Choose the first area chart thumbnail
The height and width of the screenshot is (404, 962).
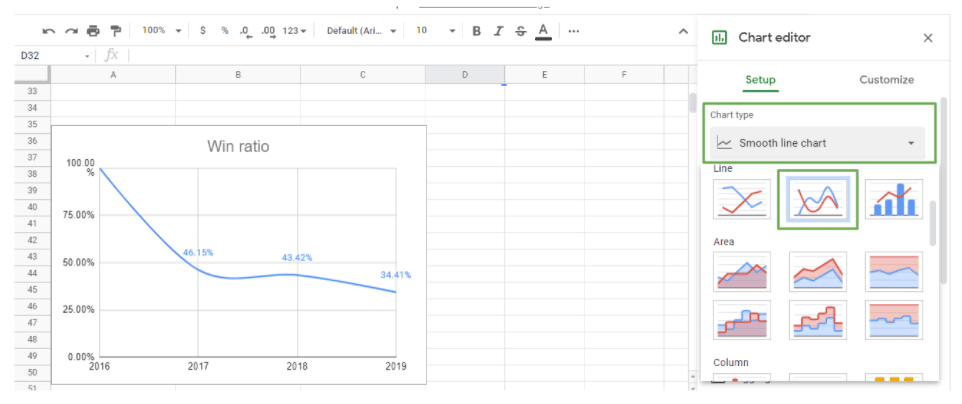click(x=742, y=271)
